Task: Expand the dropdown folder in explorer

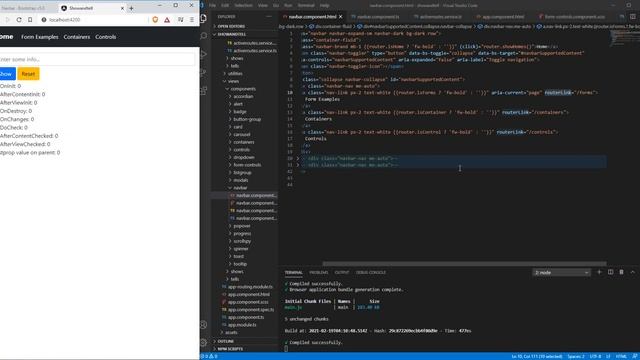Action: [x=244, y=157]
